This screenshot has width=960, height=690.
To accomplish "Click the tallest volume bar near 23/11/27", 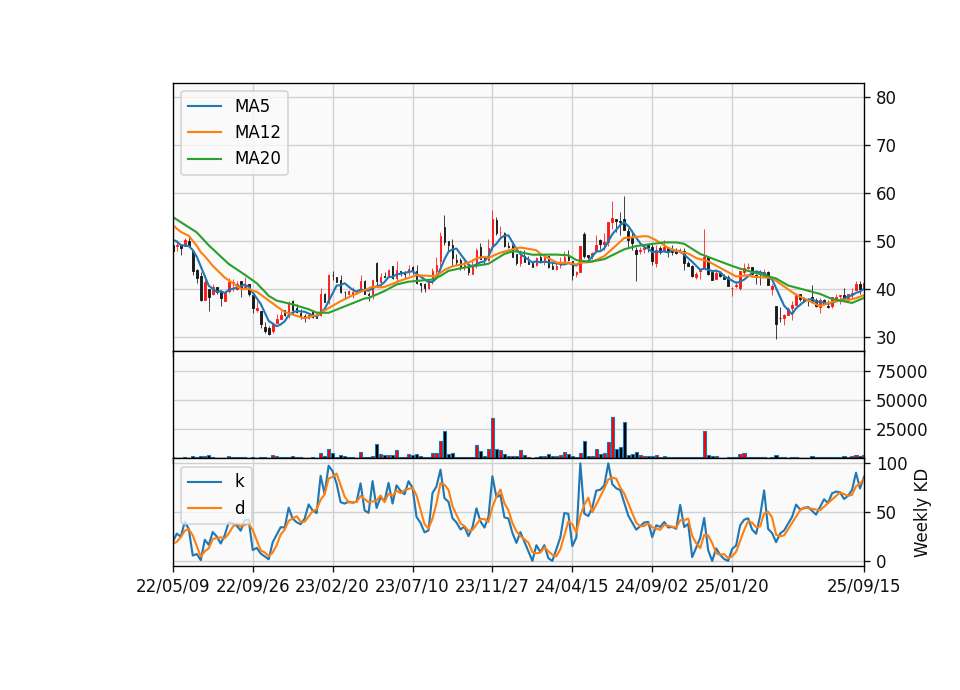I will 493,438.
